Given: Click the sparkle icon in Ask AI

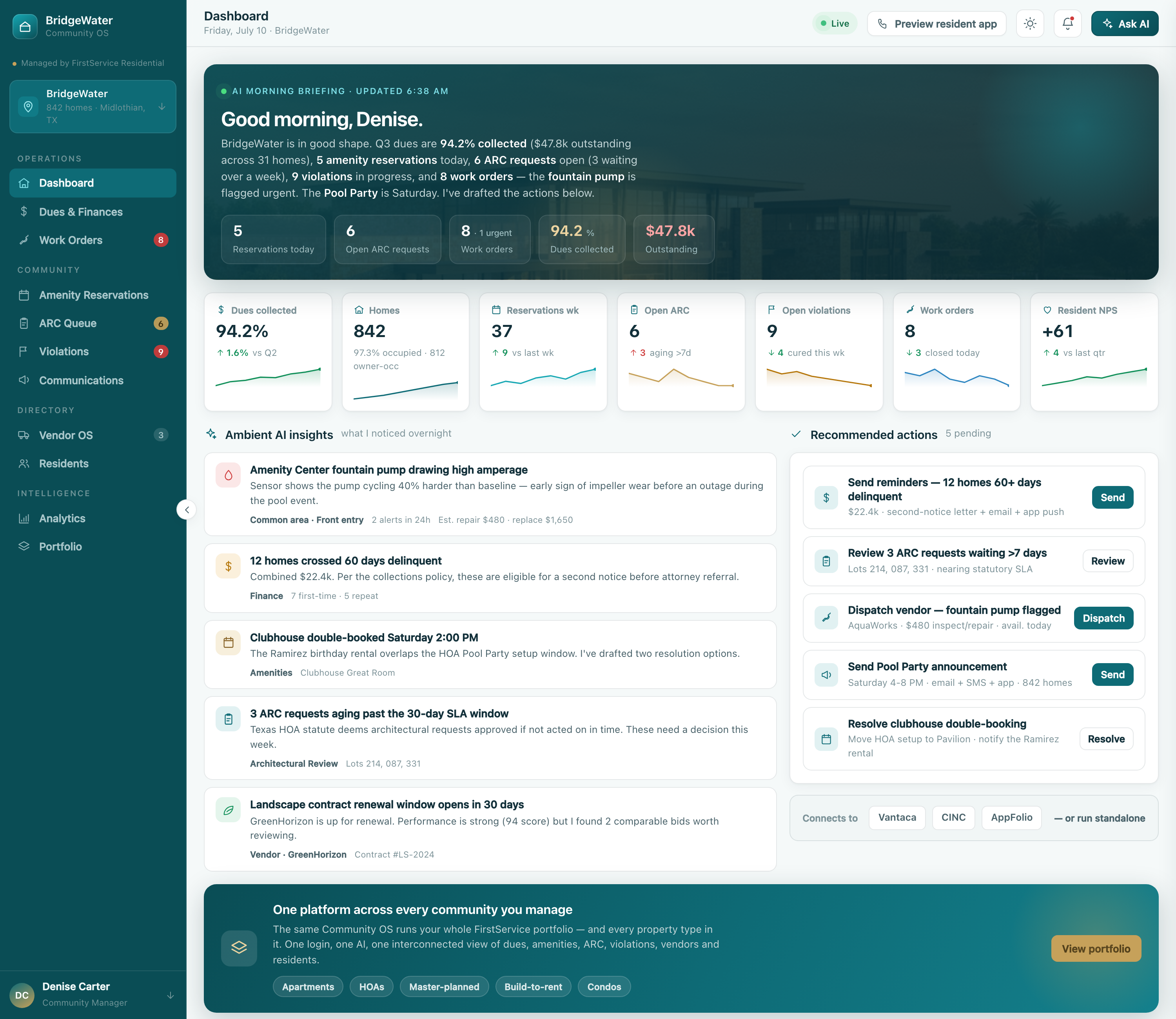Looking at the screenshot, I should pyautogui.click(x=1107, y=24).
